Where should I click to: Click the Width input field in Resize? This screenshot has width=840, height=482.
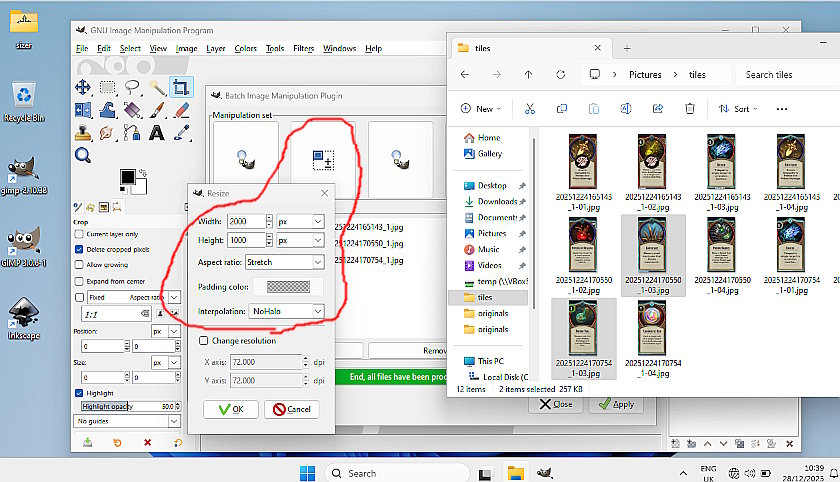[x=246, y=221]
